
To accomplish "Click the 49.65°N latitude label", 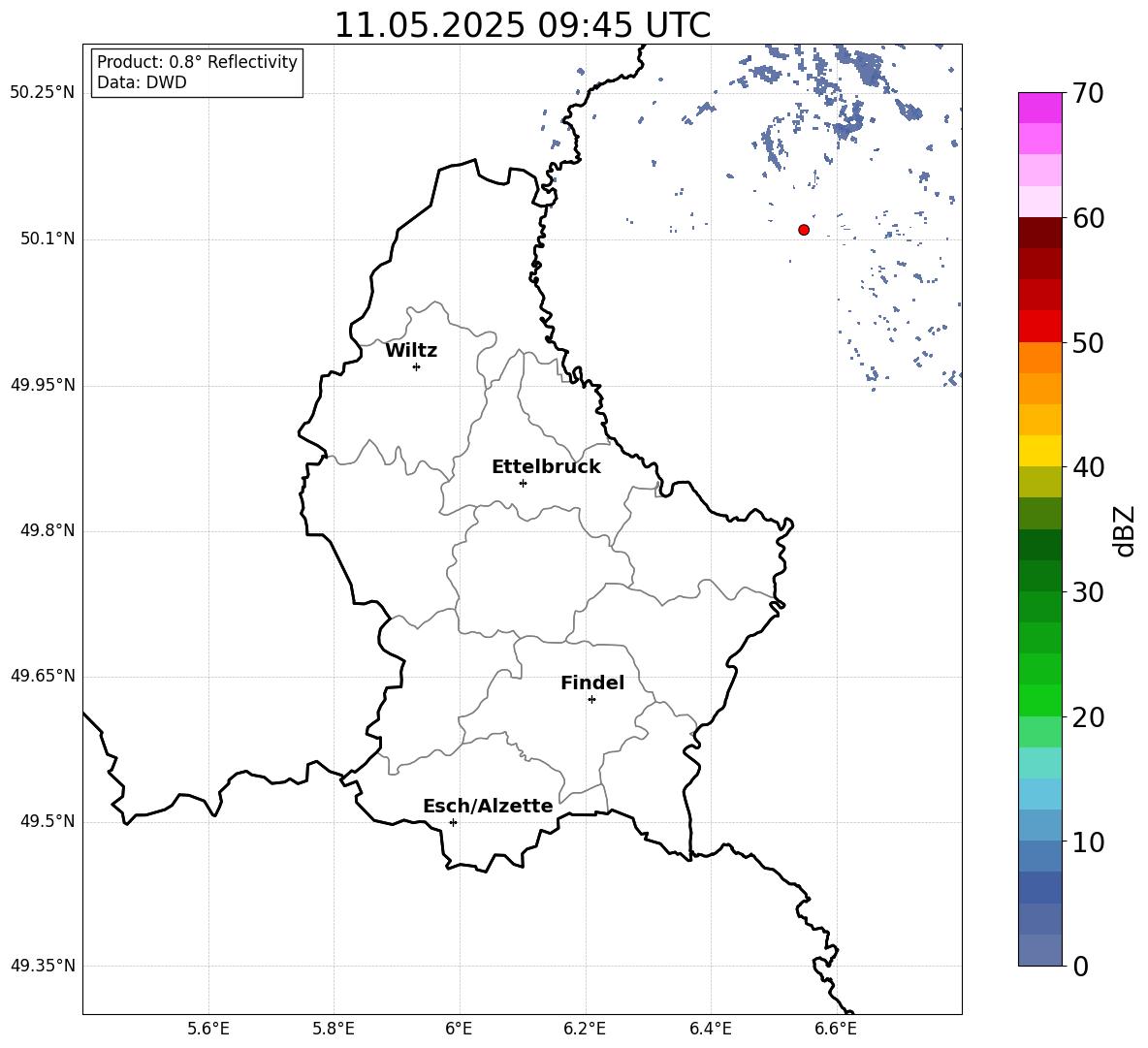I will 43,676.
